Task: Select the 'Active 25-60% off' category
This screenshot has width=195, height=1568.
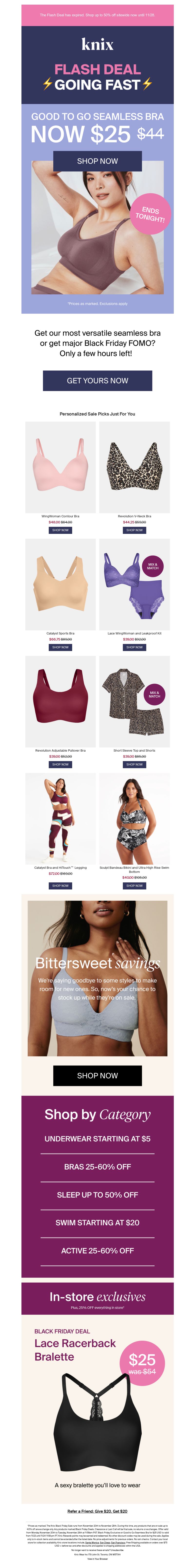Action: pyautogui.click(x=97, y=1251)
